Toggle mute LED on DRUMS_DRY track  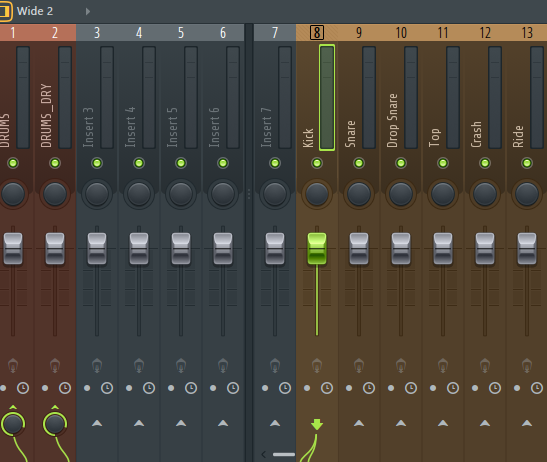pyautogui.click(x=55, y=163)
